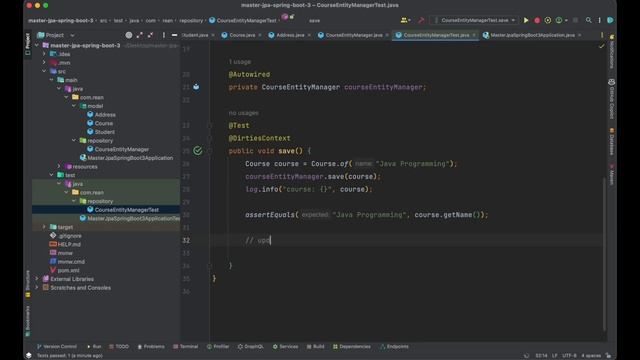Open the Terminal tool window
This screenshot has width=640, height=360.
pos(185,347)
